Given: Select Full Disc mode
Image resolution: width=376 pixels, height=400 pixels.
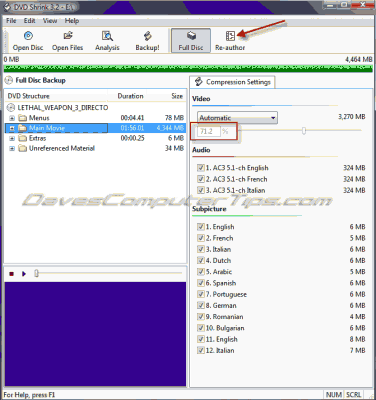Looking at the screenshot, I should point(191,41).
